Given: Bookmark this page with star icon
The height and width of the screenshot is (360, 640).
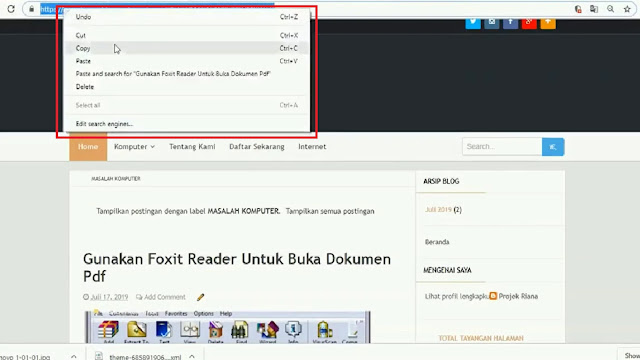Looking at the screenshot, I should pos(627,9).
